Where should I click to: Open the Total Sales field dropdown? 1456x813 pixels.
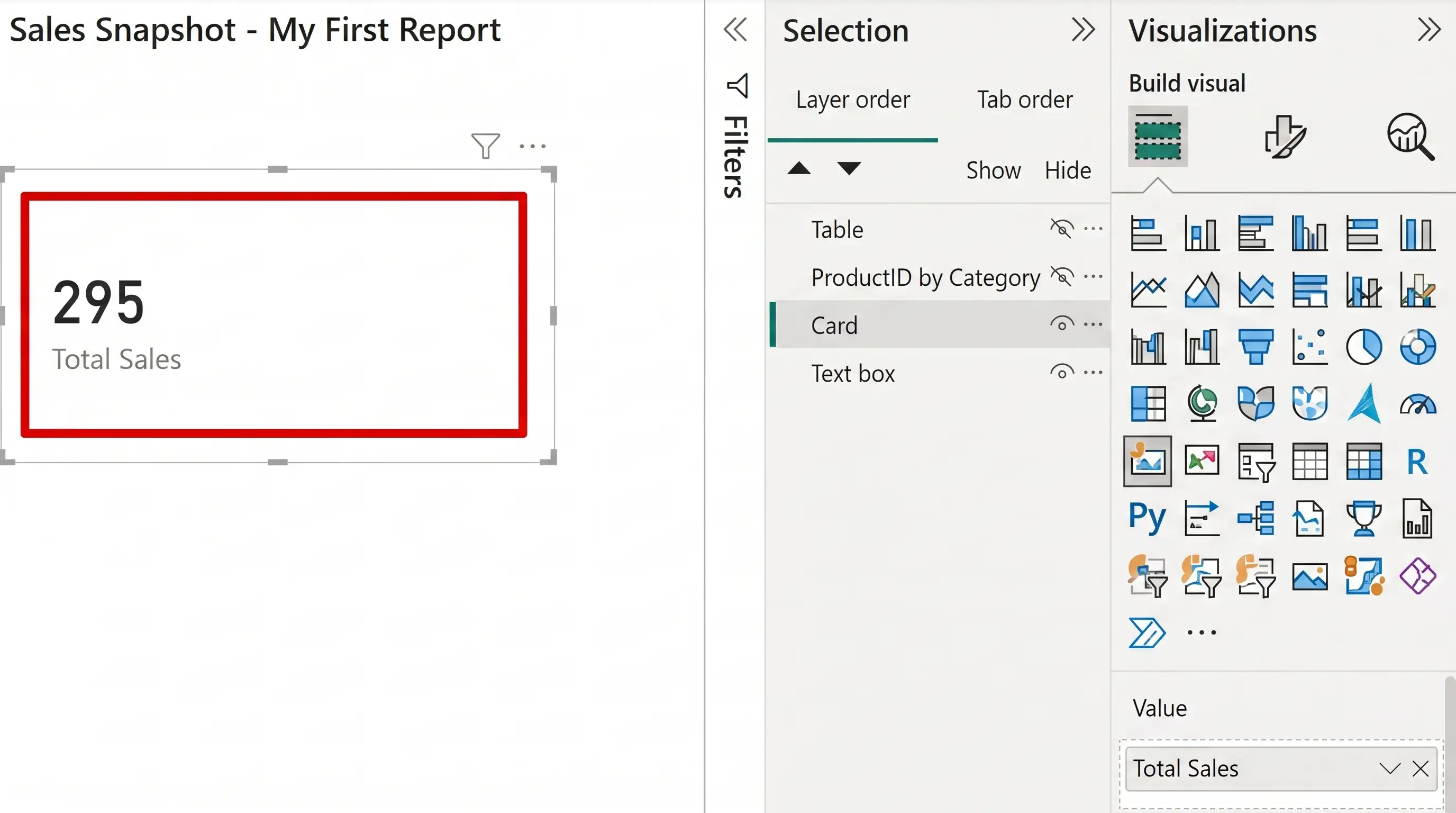(1389, 769)
